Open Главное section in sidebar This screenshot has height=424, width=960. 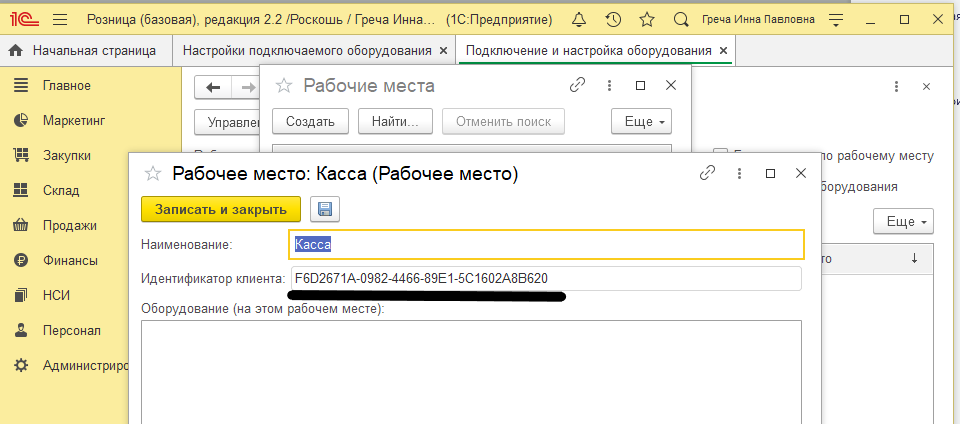point(66,86)
